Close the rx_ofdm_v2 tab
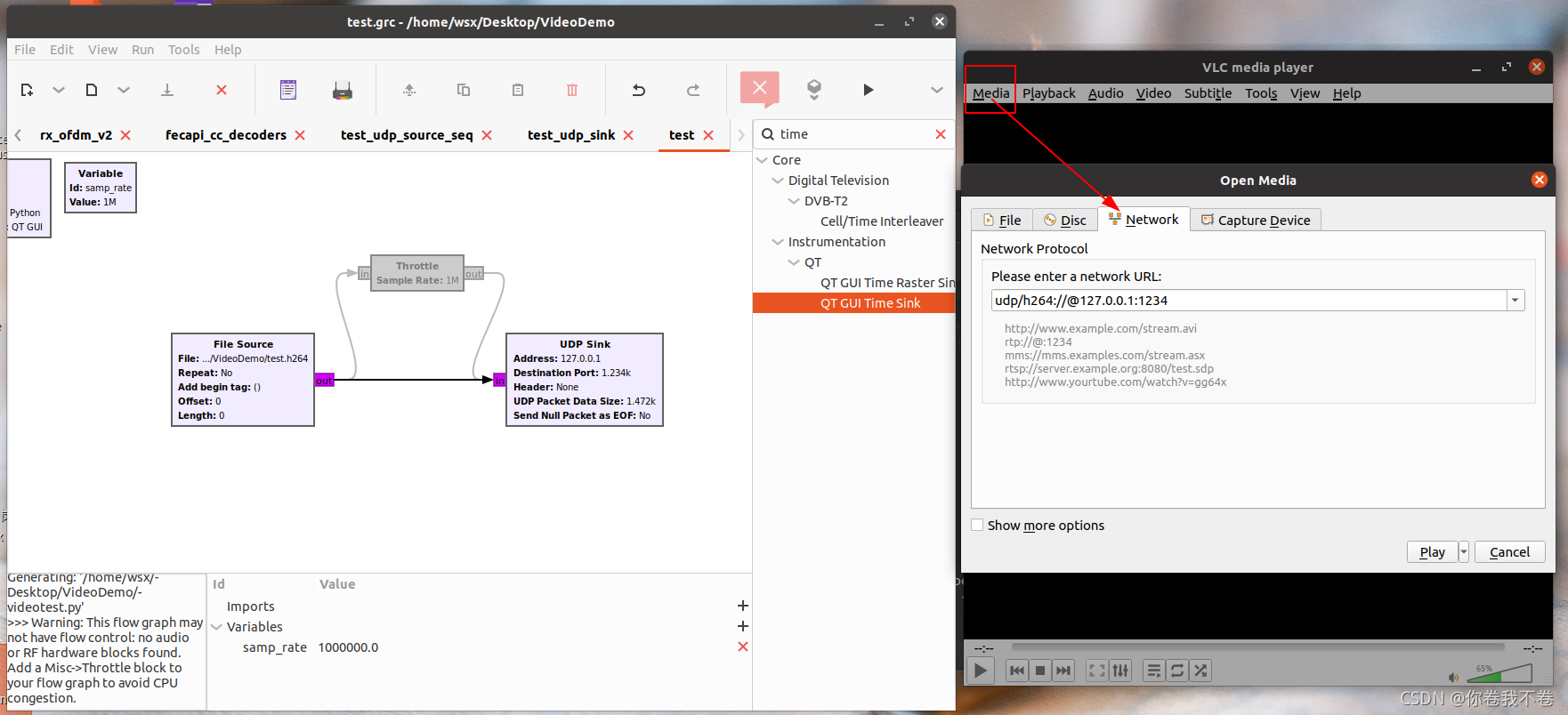Image resolution: width=1568 pixels, height=715 pixels. tap(125, 135)
